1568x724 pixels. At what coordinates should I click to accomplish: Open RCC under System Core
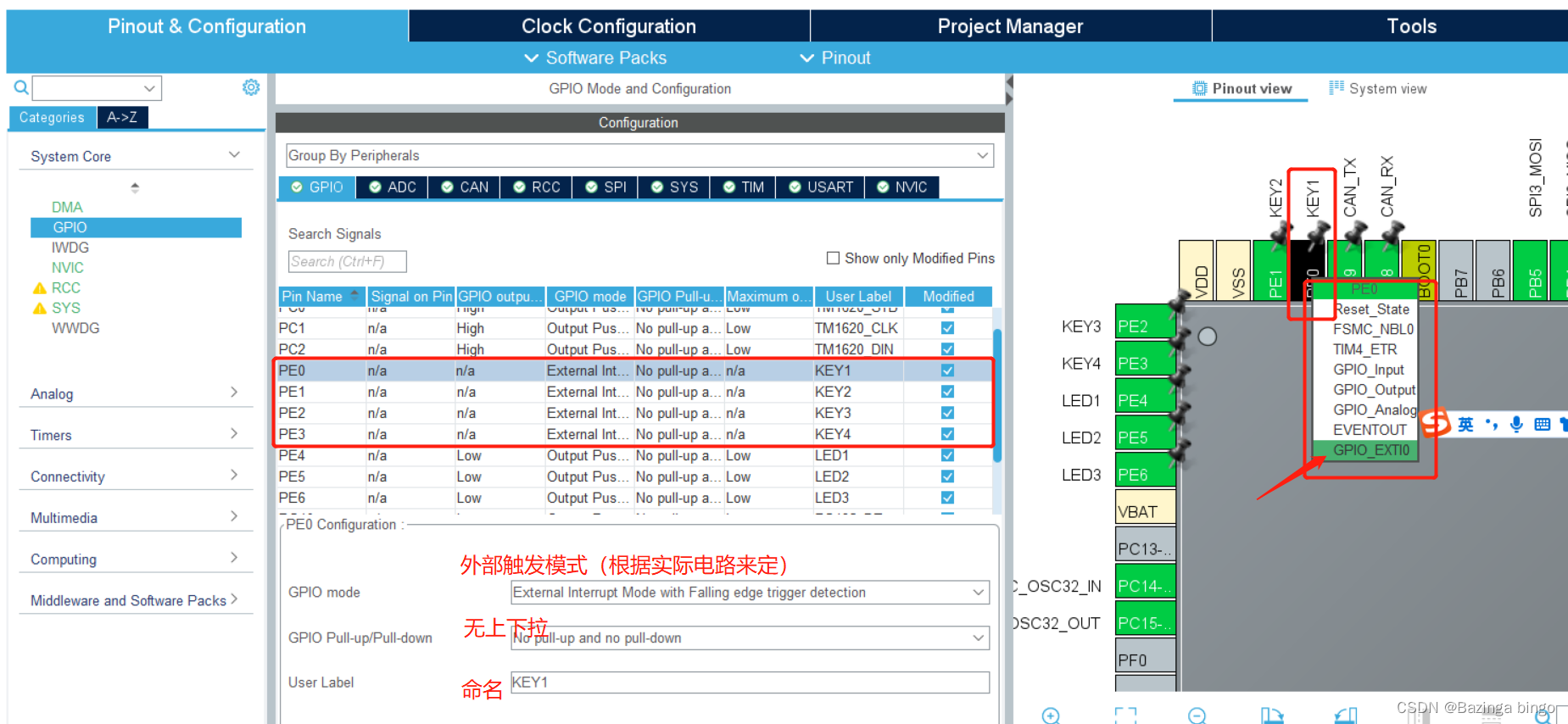(66, 288)
